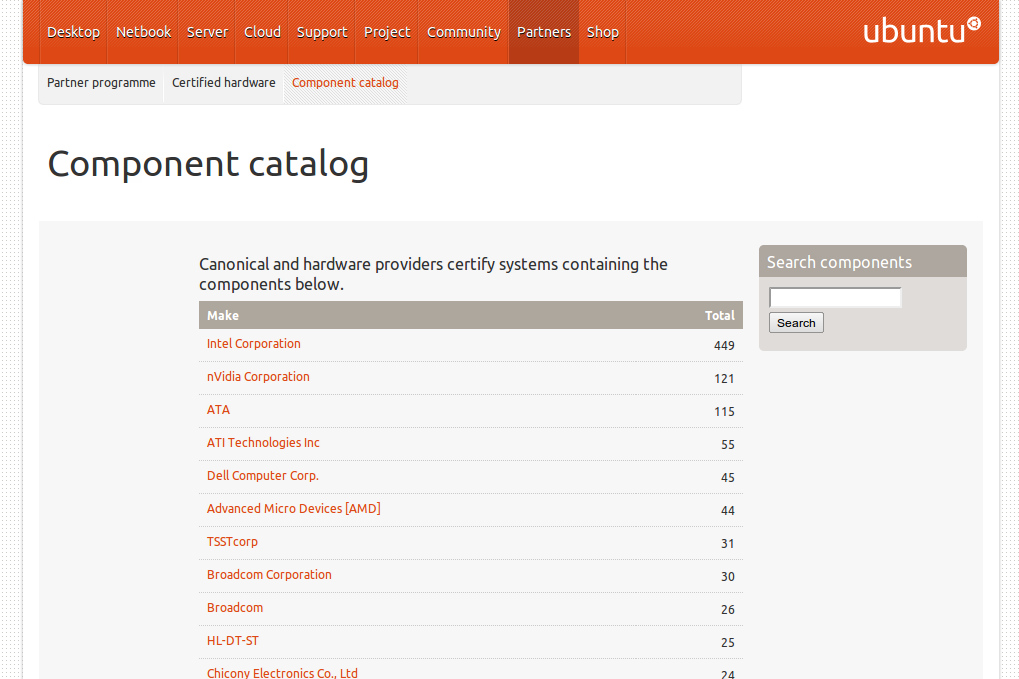Open the Desktop menu item

73,32
